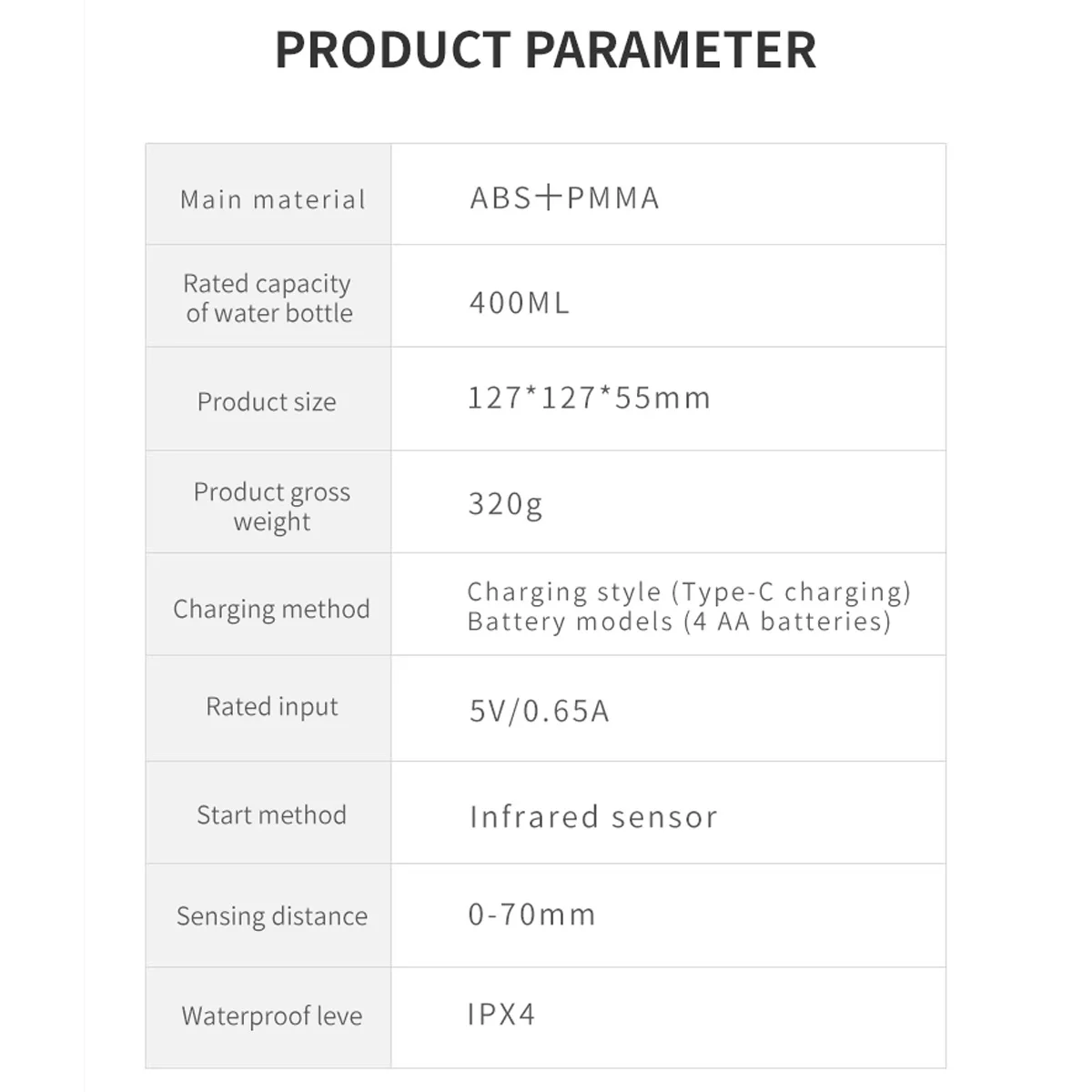Select the Rated input label

click(x=271, y=706)
